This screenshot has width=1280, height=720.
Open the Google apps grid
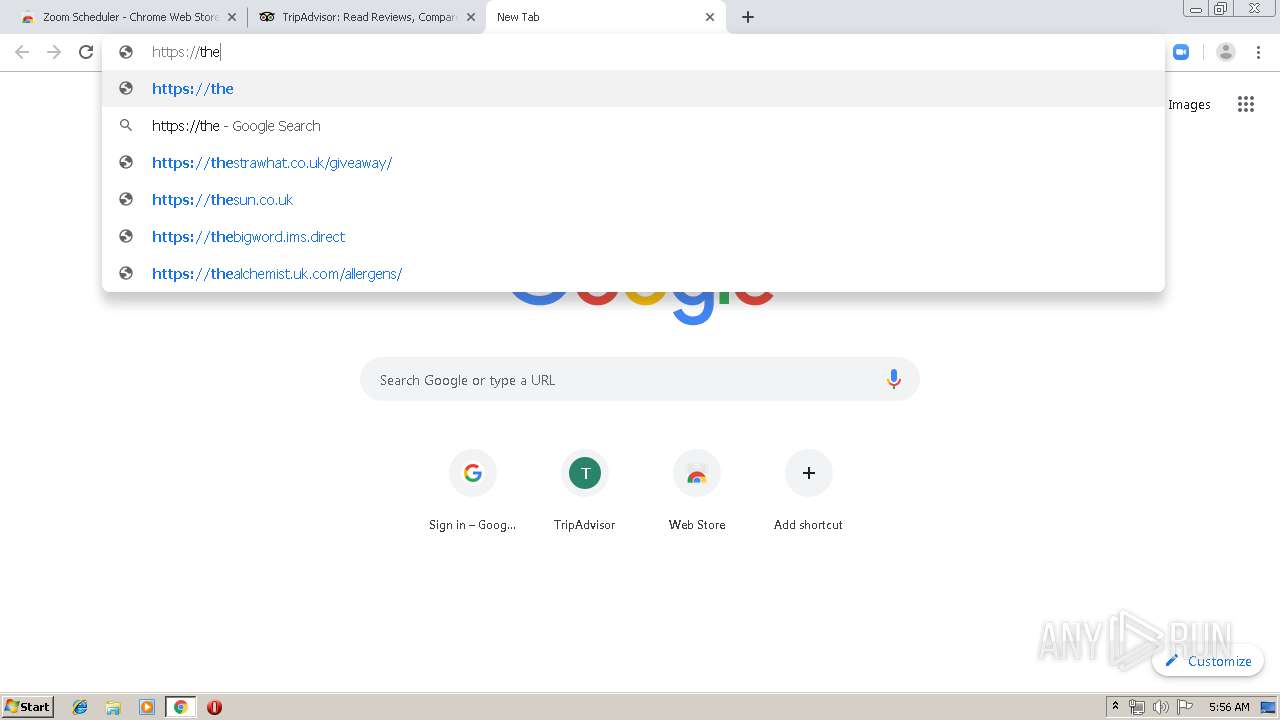point(1245,104)
